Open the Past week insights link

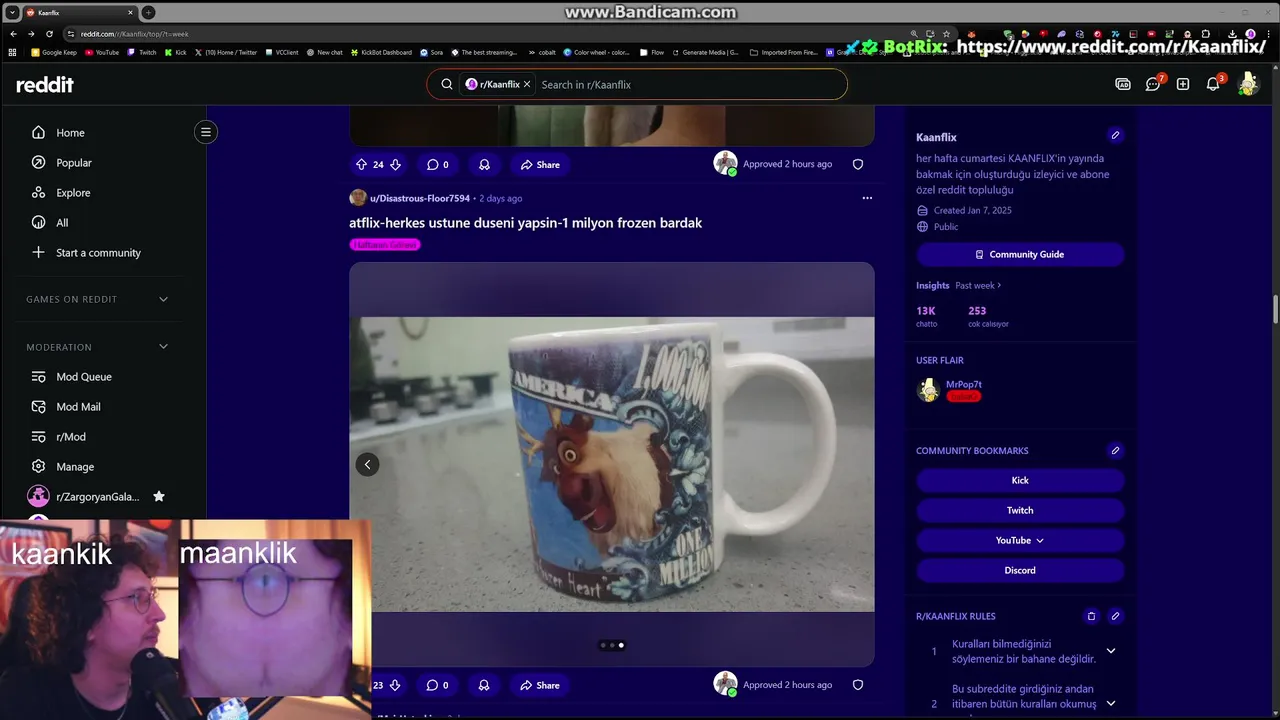(978, 286)
